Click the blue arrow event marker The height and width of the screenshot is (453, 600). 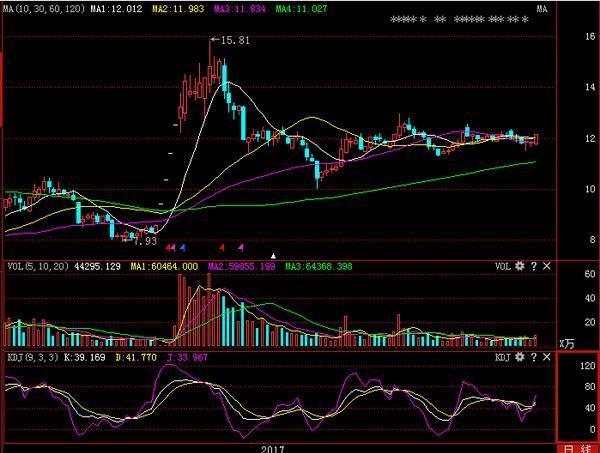[183, 248]
